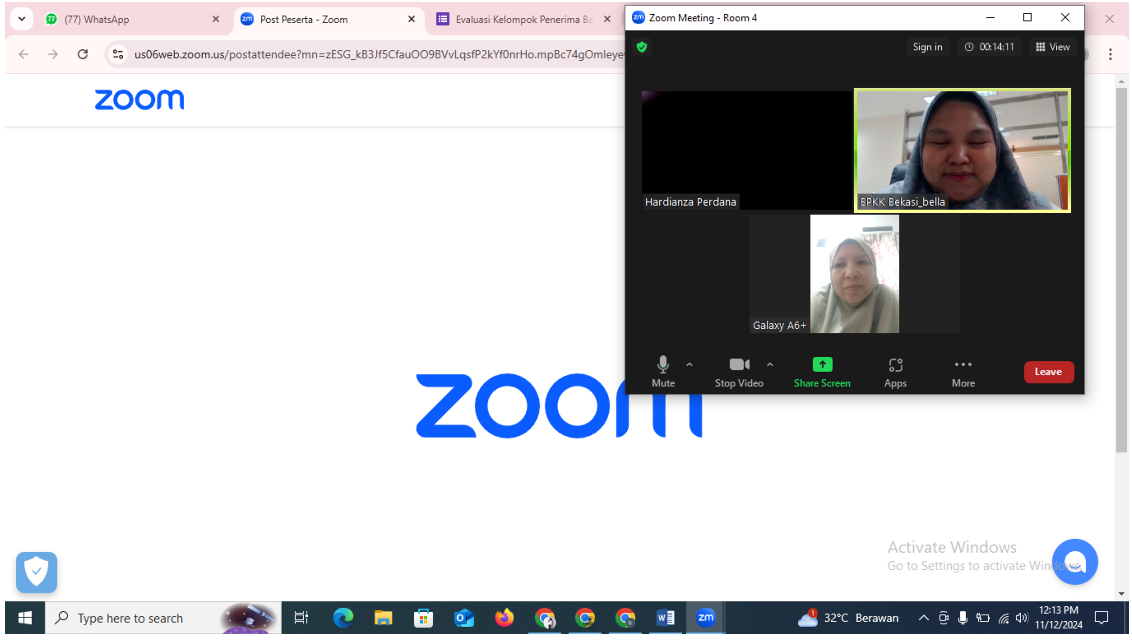Click the Type here to search box

162,619
